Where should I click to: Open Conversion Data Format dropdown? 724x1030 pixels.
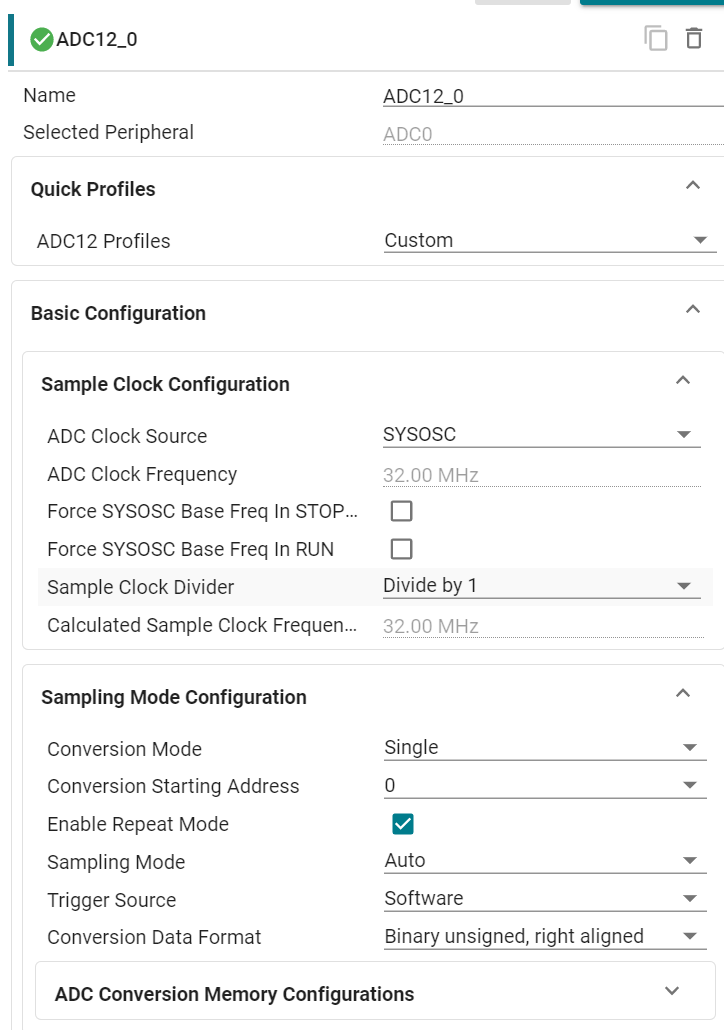click(545, 937)
